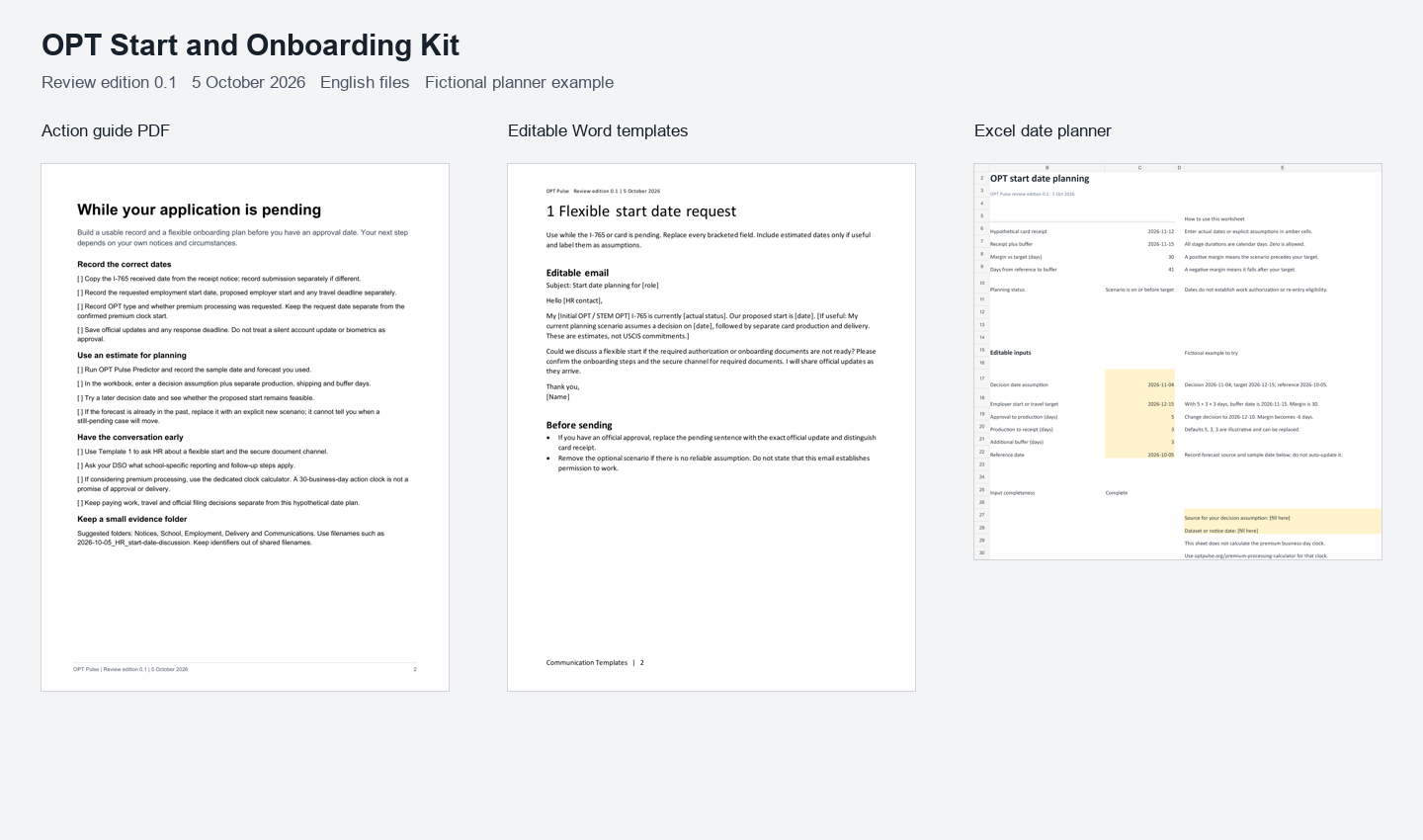
Task: Select the 'OPT start date planning' sheet title
Action: 1040,179
